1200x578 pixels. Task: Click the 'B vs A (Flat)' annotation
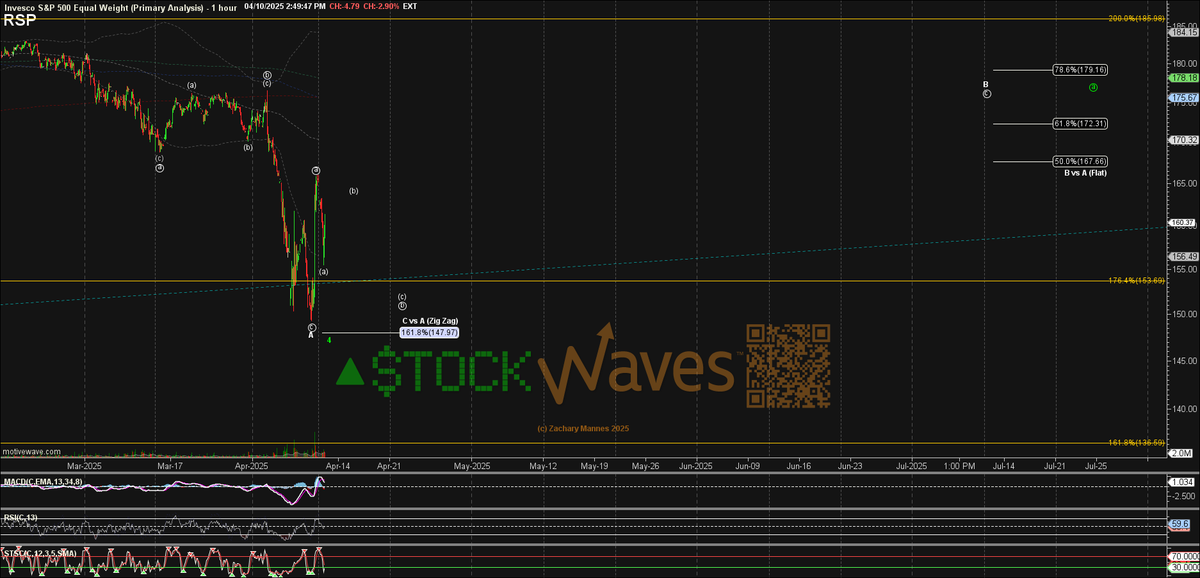click(1085, 172)
